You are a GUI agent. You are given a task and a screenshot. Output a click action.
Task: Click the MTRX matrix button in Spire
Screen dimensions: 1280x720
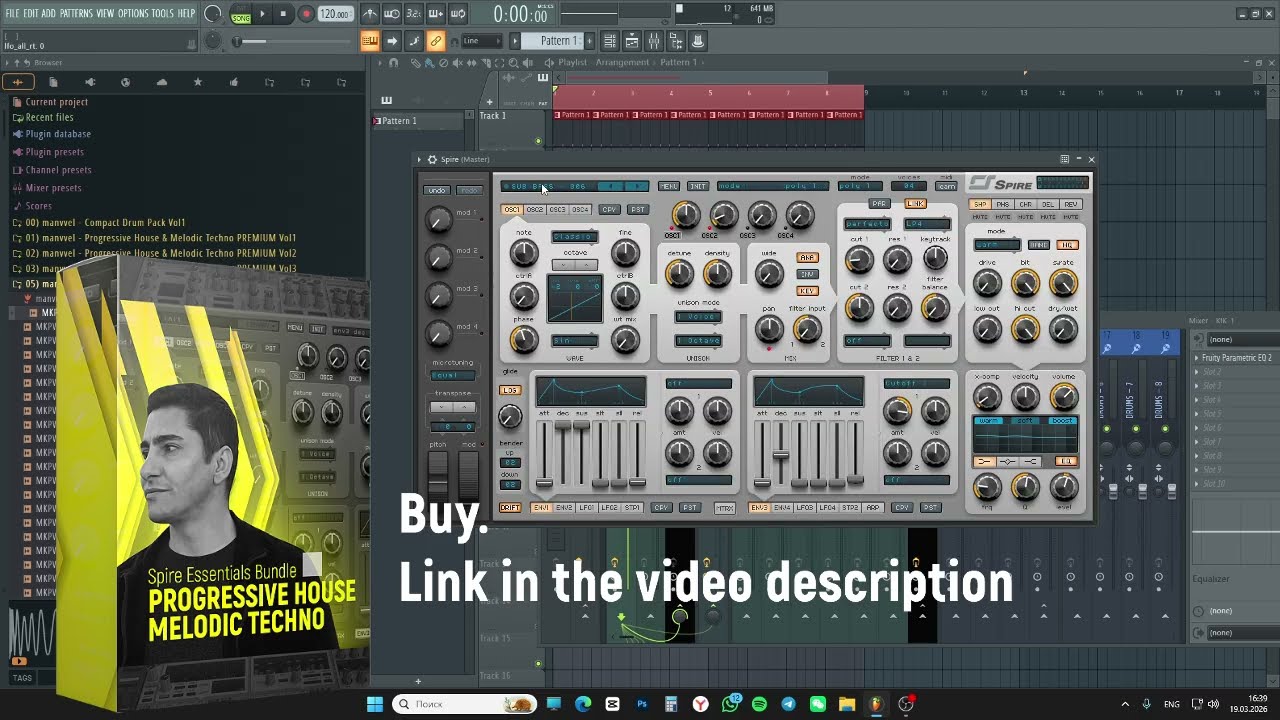point(725,508)
